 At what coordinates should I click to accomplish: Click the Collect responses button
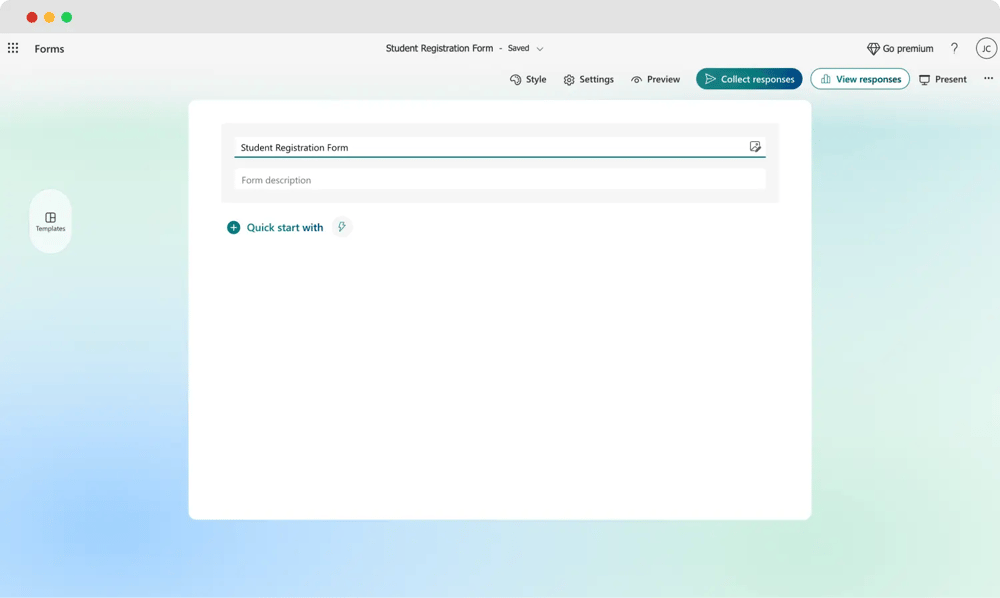click(749, 79)
